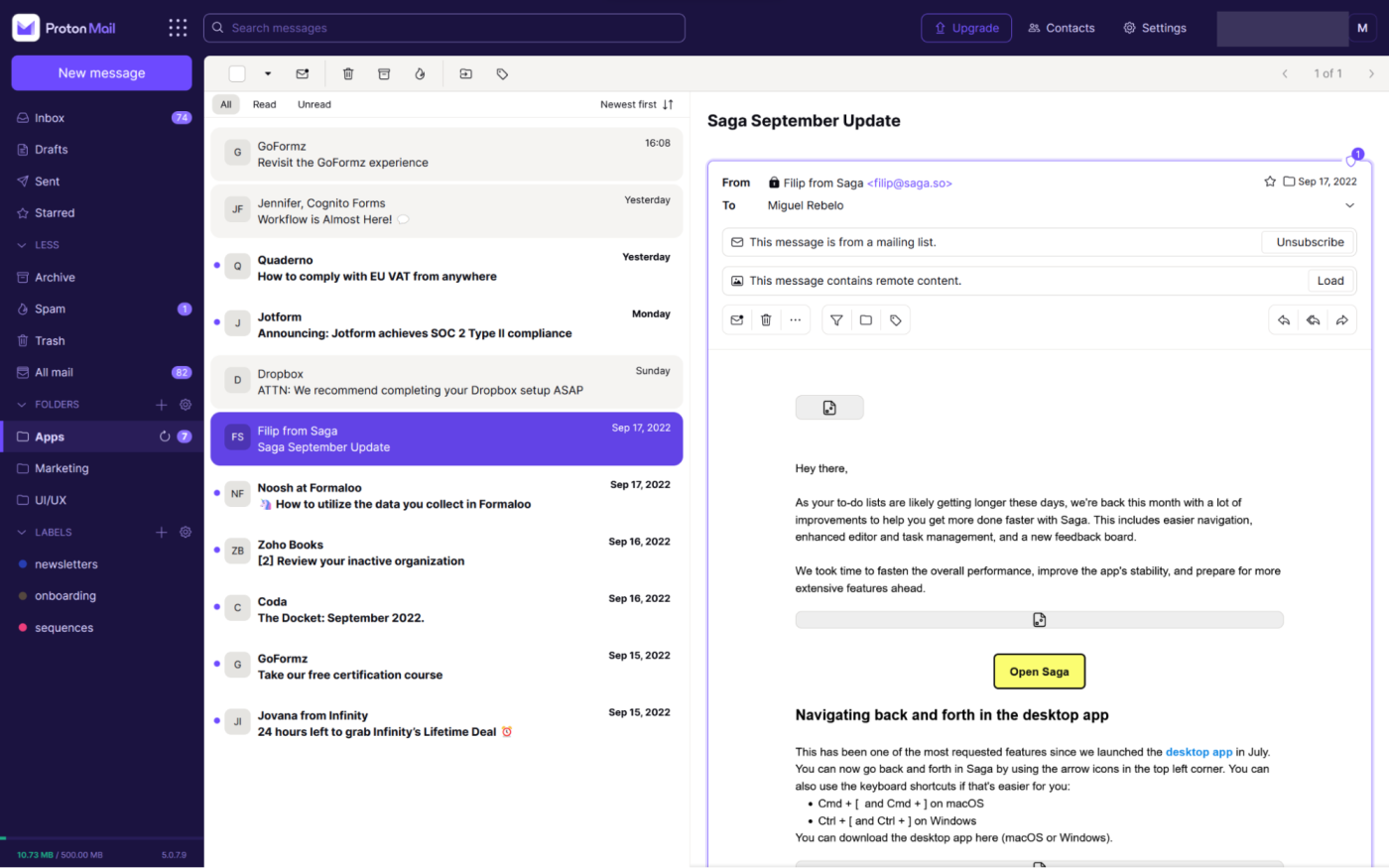Forward the Saga message
This screenshot has height=868, width=1389.
coord(1342,319)
